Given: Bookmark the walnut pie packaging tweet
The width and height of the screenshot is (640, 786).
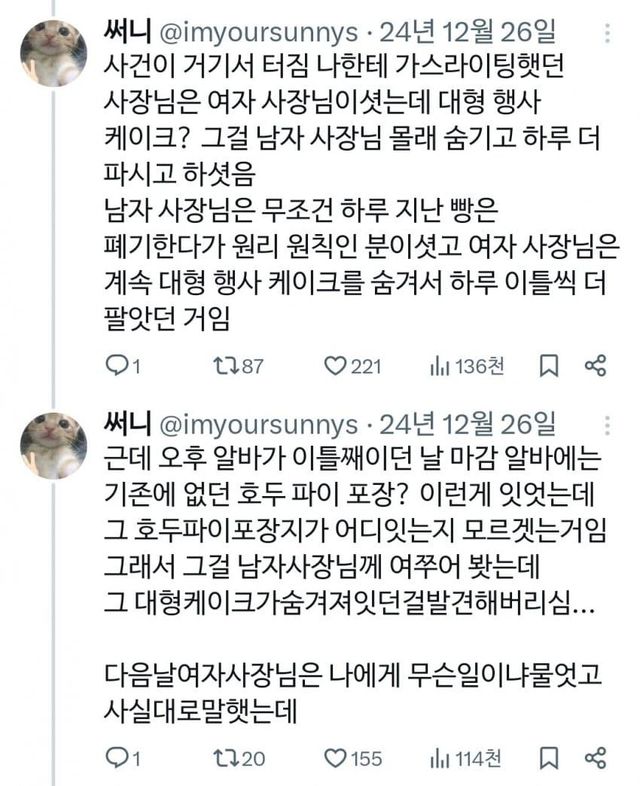Looking at the screenshot, I should 548,757.
